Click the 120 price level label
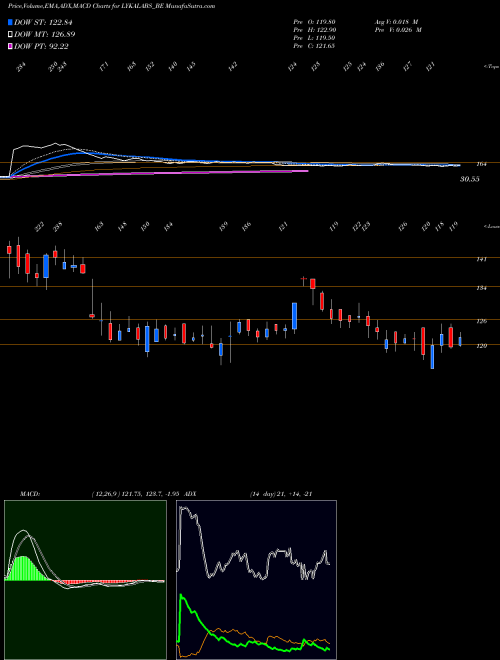 pos(481,346)
